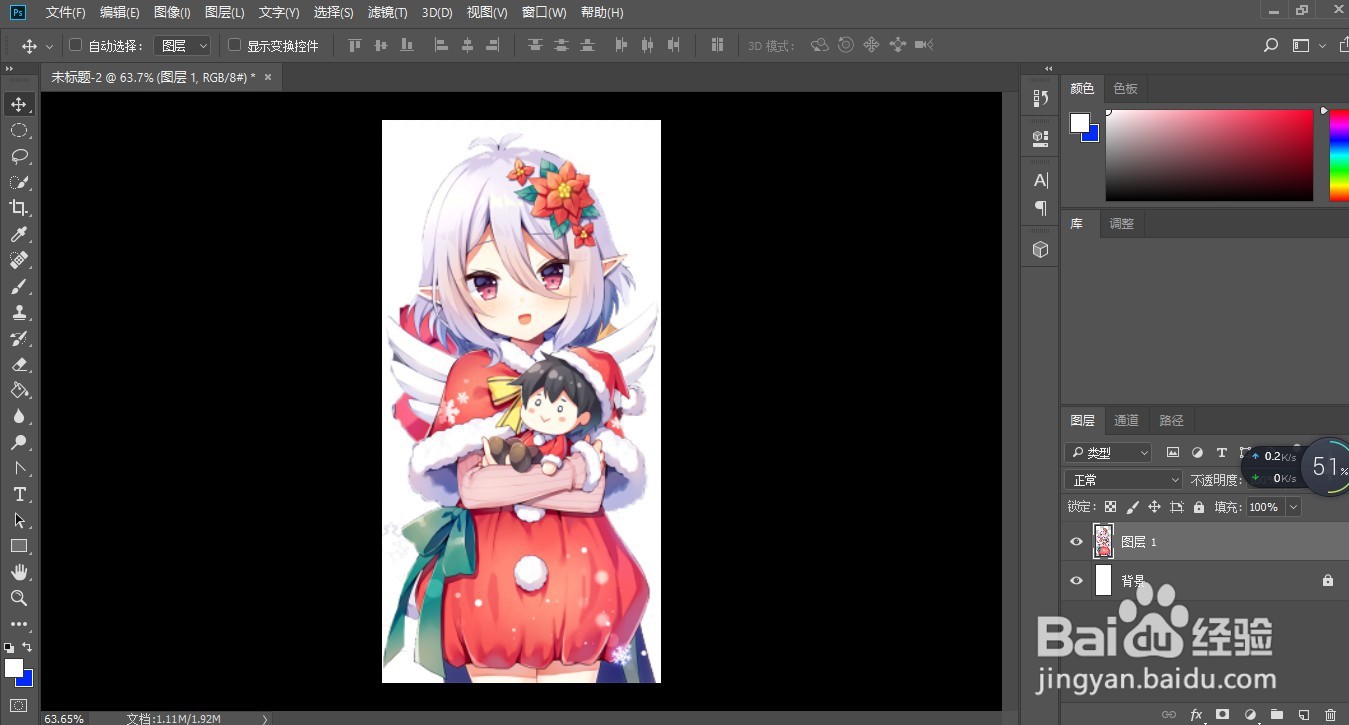This screenshot has width=1349, height=725.
Task: Select the Pen tool
Action: [x=19, y=468]
